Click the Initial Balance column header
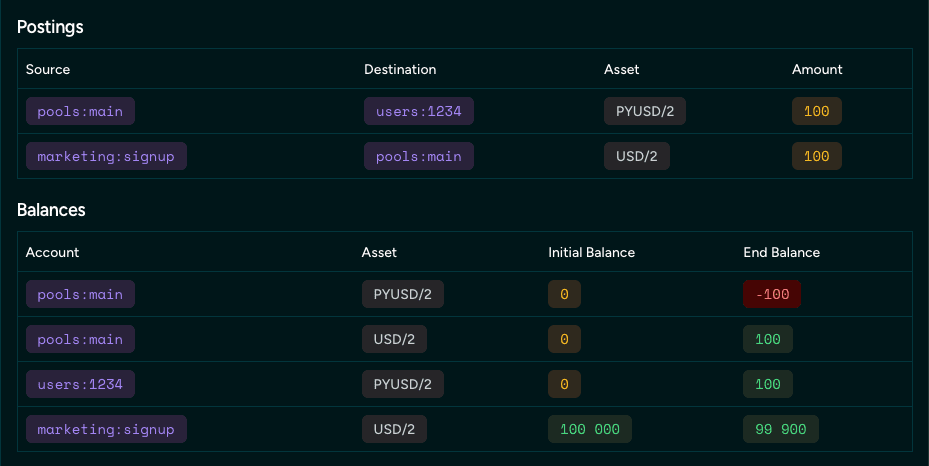929x466 pixels. [591, 253]
